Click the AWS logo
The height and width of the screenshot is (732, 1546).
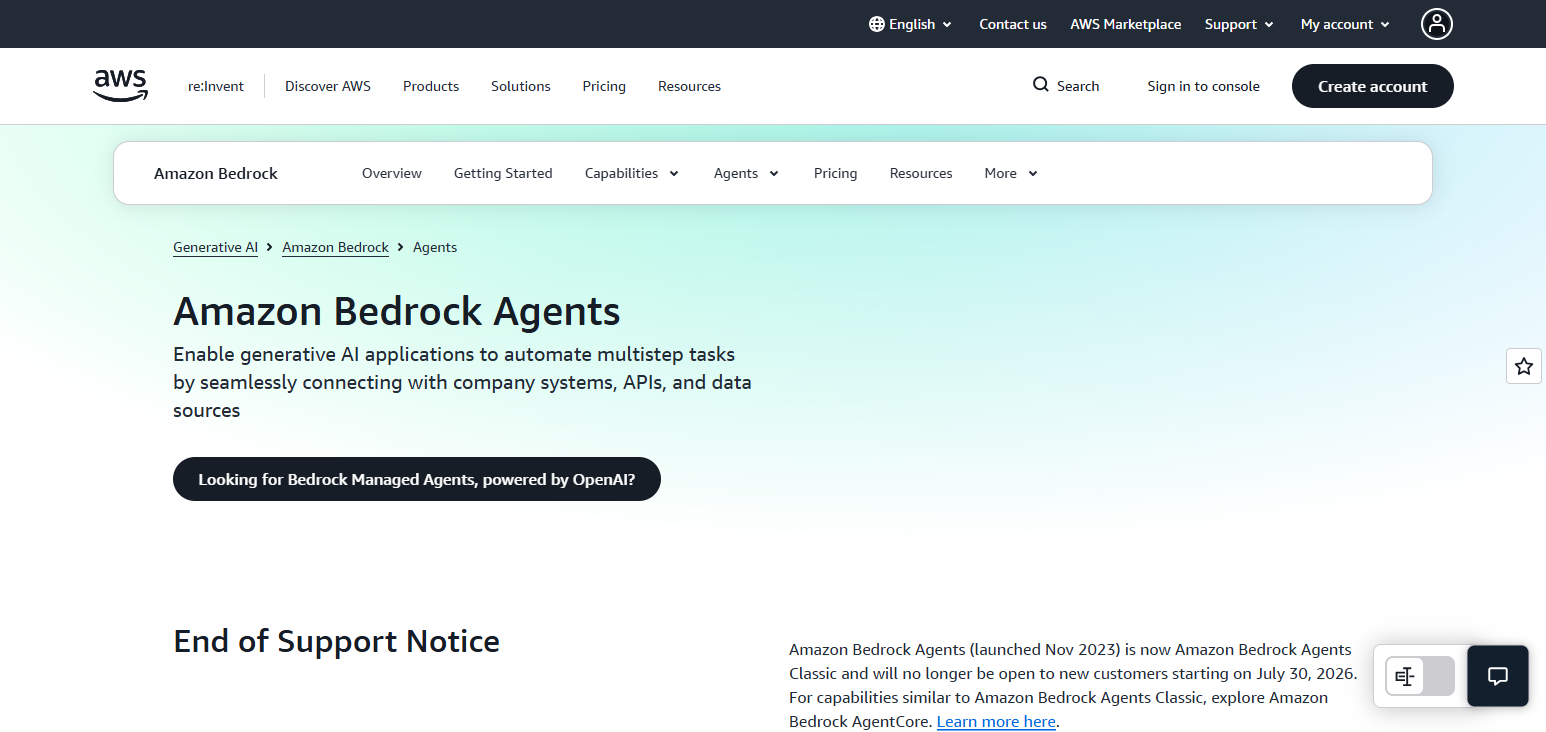tap(121, 86)
